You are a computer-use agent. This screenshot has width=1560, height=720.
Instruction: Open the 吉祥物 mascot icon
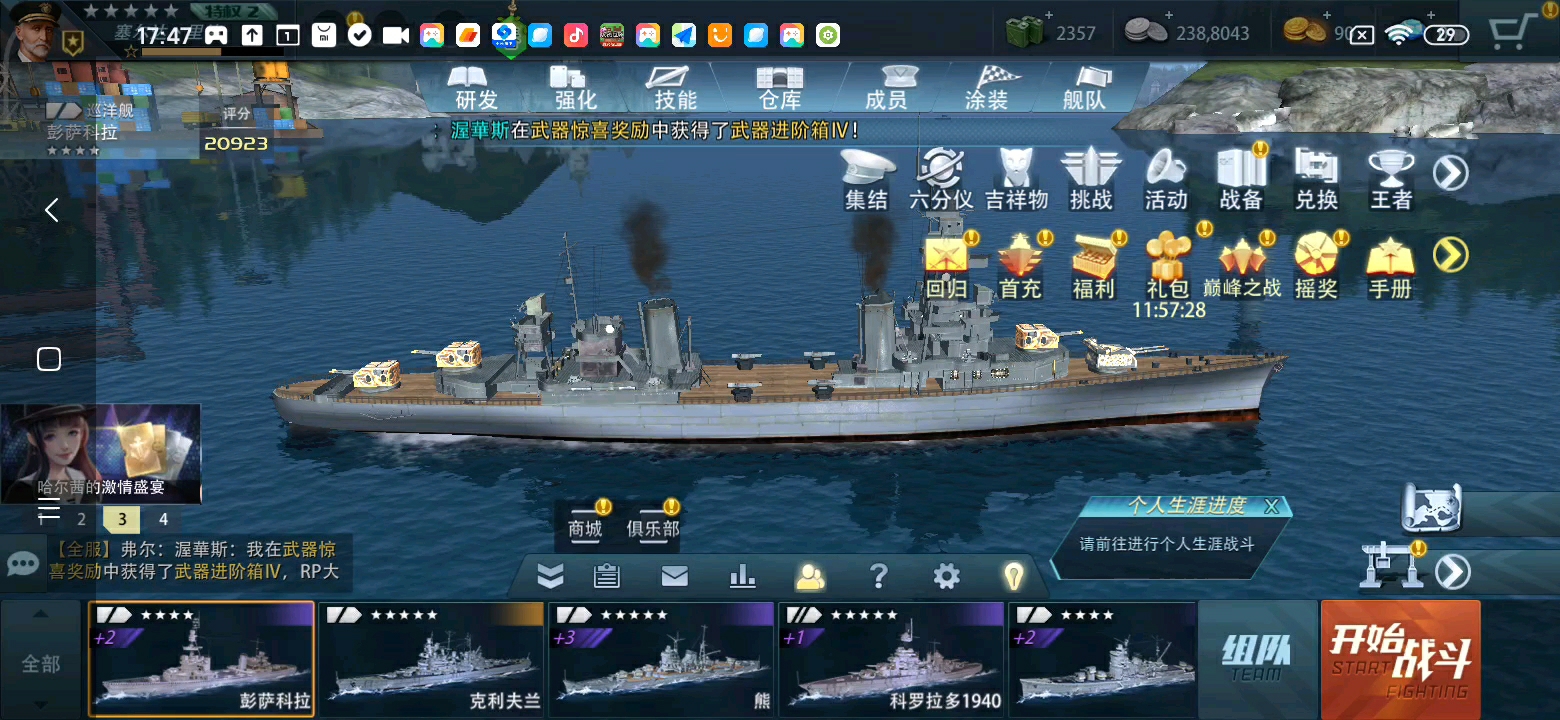pos(1016,180)
